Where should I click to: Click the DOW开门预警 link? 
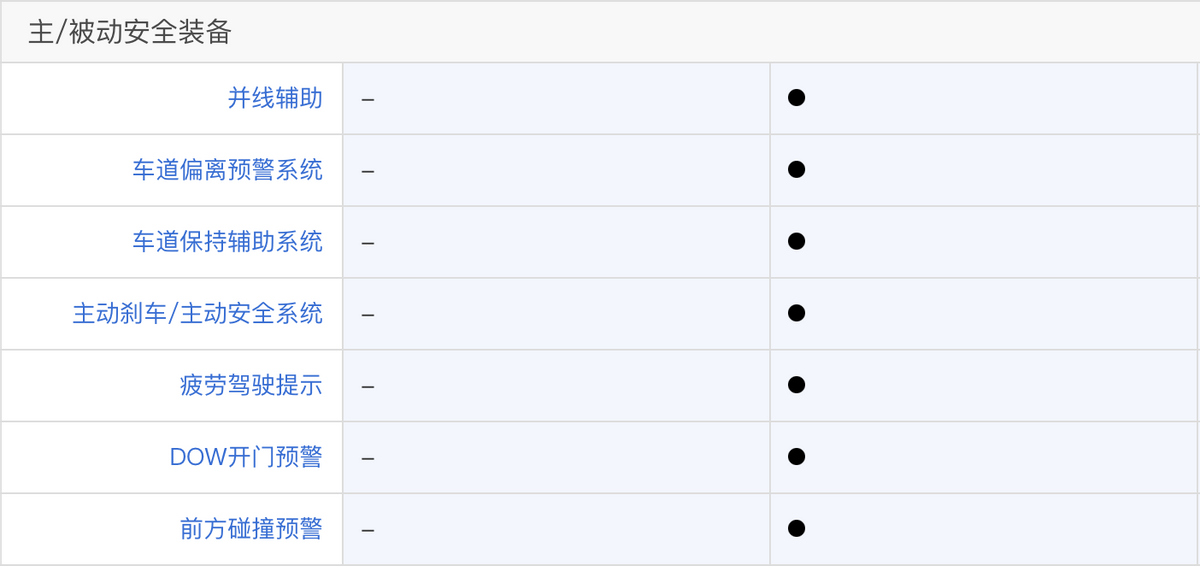[246, 458]
